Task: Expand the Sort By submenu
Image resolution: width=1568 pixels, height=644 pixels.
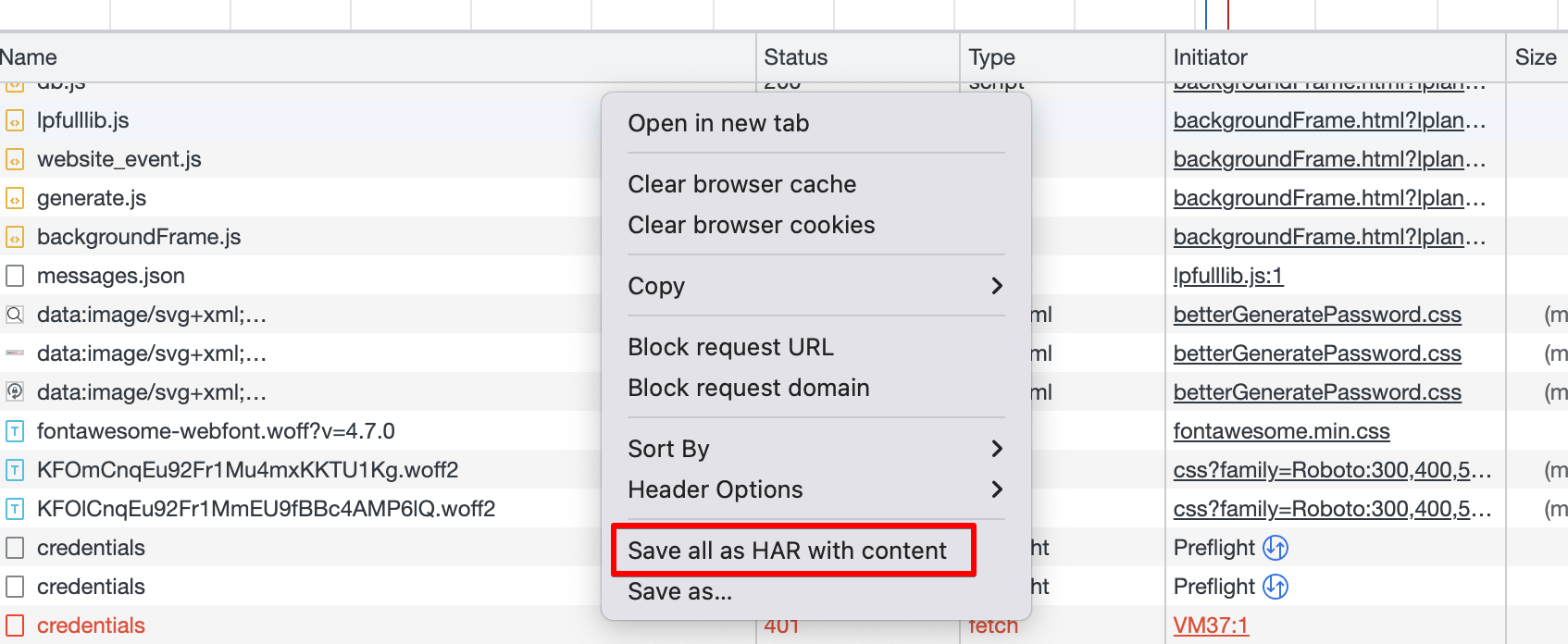Action: [996, 449]
